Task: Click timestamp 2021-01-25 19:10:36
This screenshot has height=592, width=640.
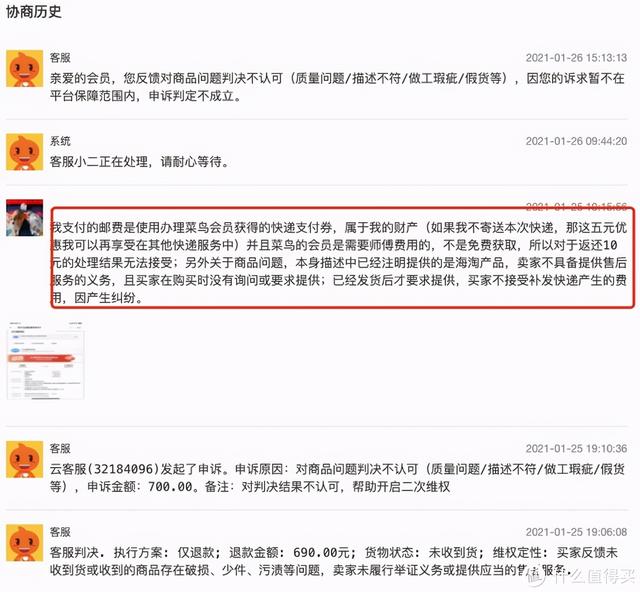Action: pyautogui.click(x=576, y=449)
